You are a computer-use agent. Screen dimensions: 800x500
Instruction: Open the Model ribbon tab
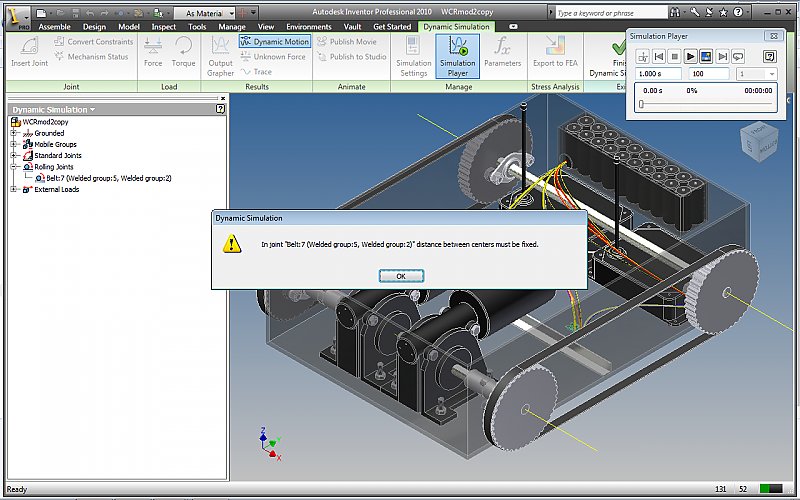[x=129, y=27]
